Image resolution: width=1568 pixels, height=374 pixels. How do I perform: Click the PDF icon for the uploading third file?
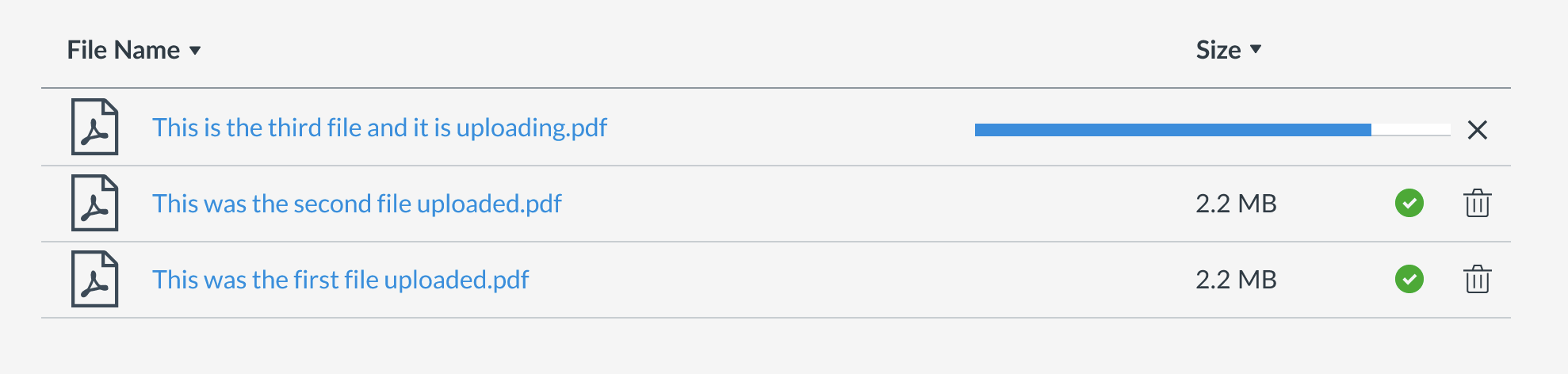(94, 127)
